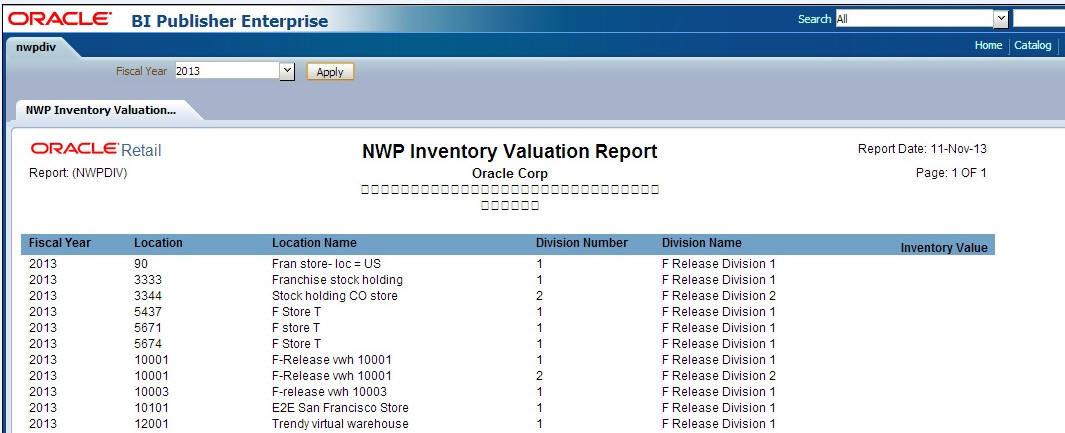Viewport: 1065px width, 433px height.
Task: Click location cell 3333
Action: tap(147, 280)
